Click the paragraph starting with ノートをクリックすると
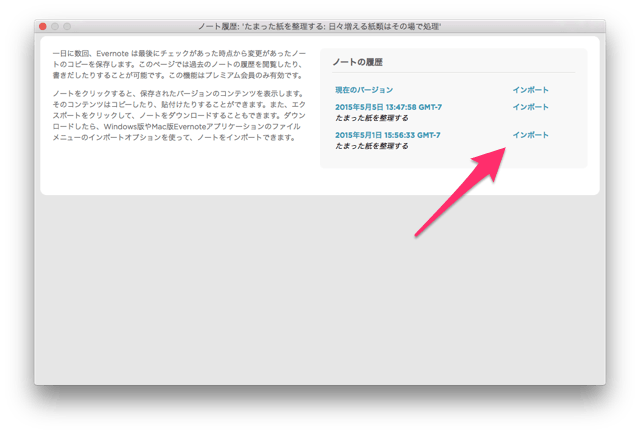This screenshot has width=640, height=433. pyautogui.click(x=179, y=115)
